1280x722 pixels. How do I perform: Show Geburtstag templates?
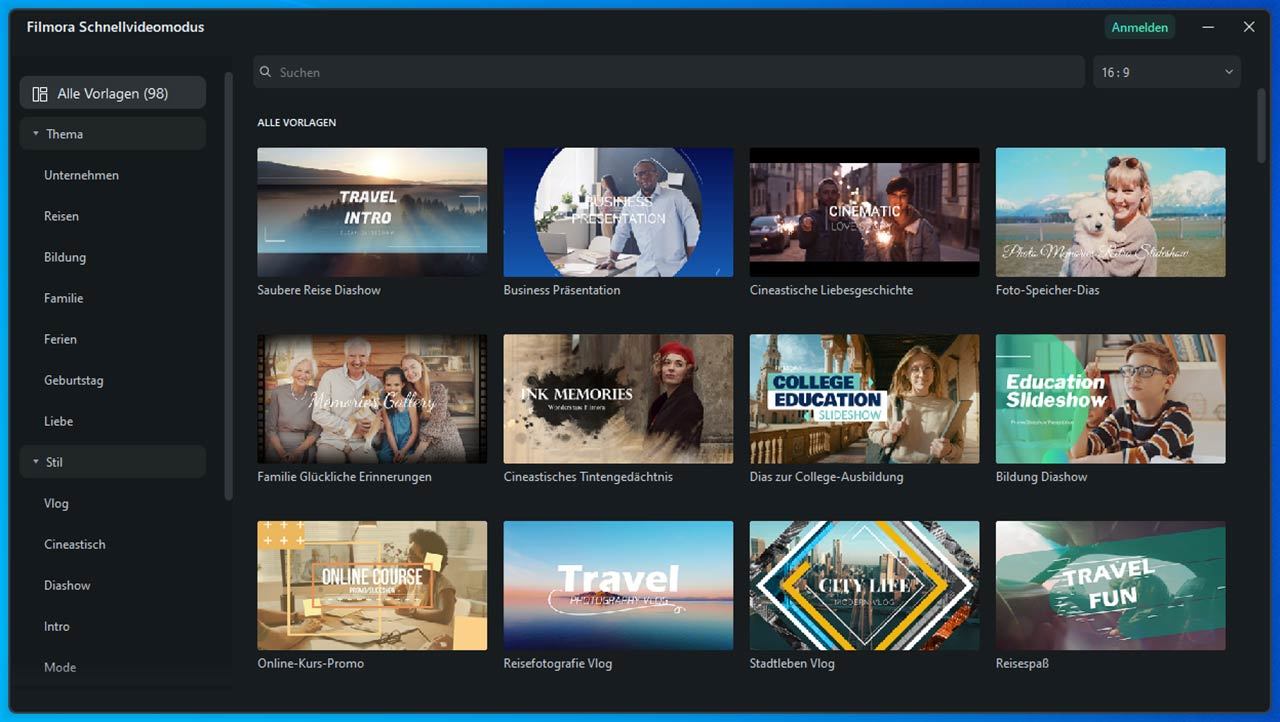73,380
